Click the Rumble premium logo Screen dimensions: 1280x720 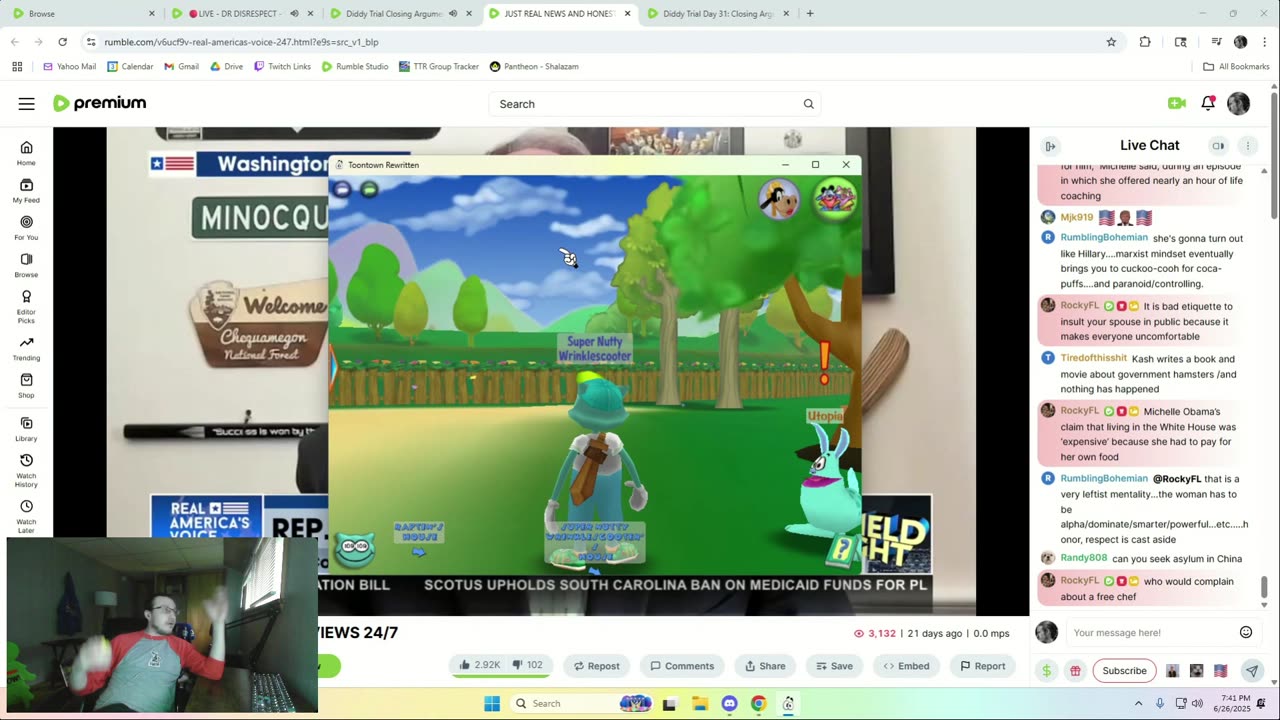pyautogui.click(x=99, y=103)
